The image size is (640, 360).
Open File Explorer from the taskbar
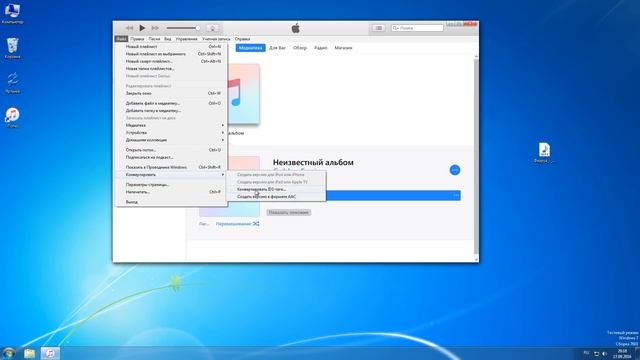(x=29, y=353)
